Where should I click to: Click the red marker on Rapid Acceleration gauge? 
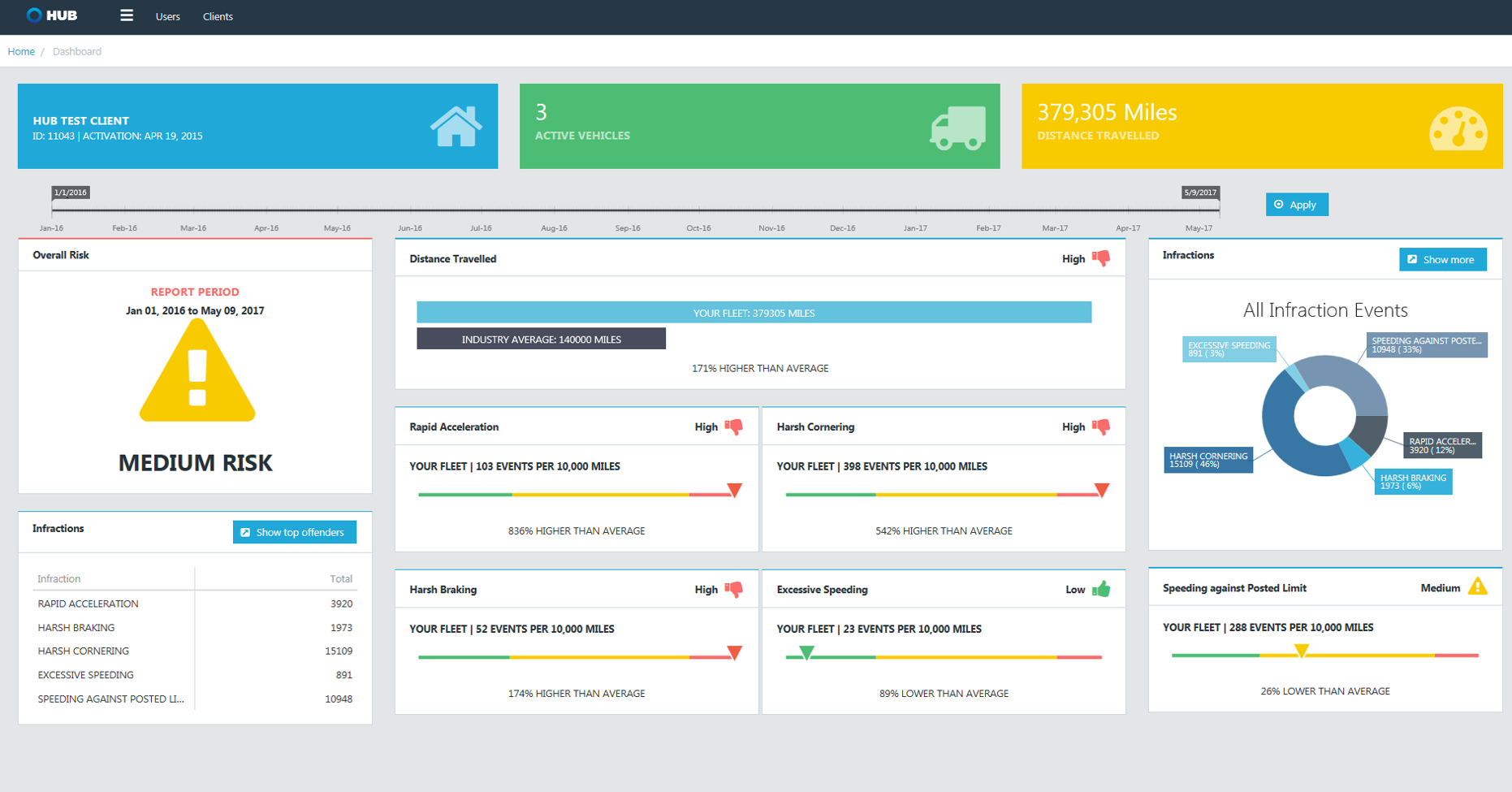pos(734,491)
